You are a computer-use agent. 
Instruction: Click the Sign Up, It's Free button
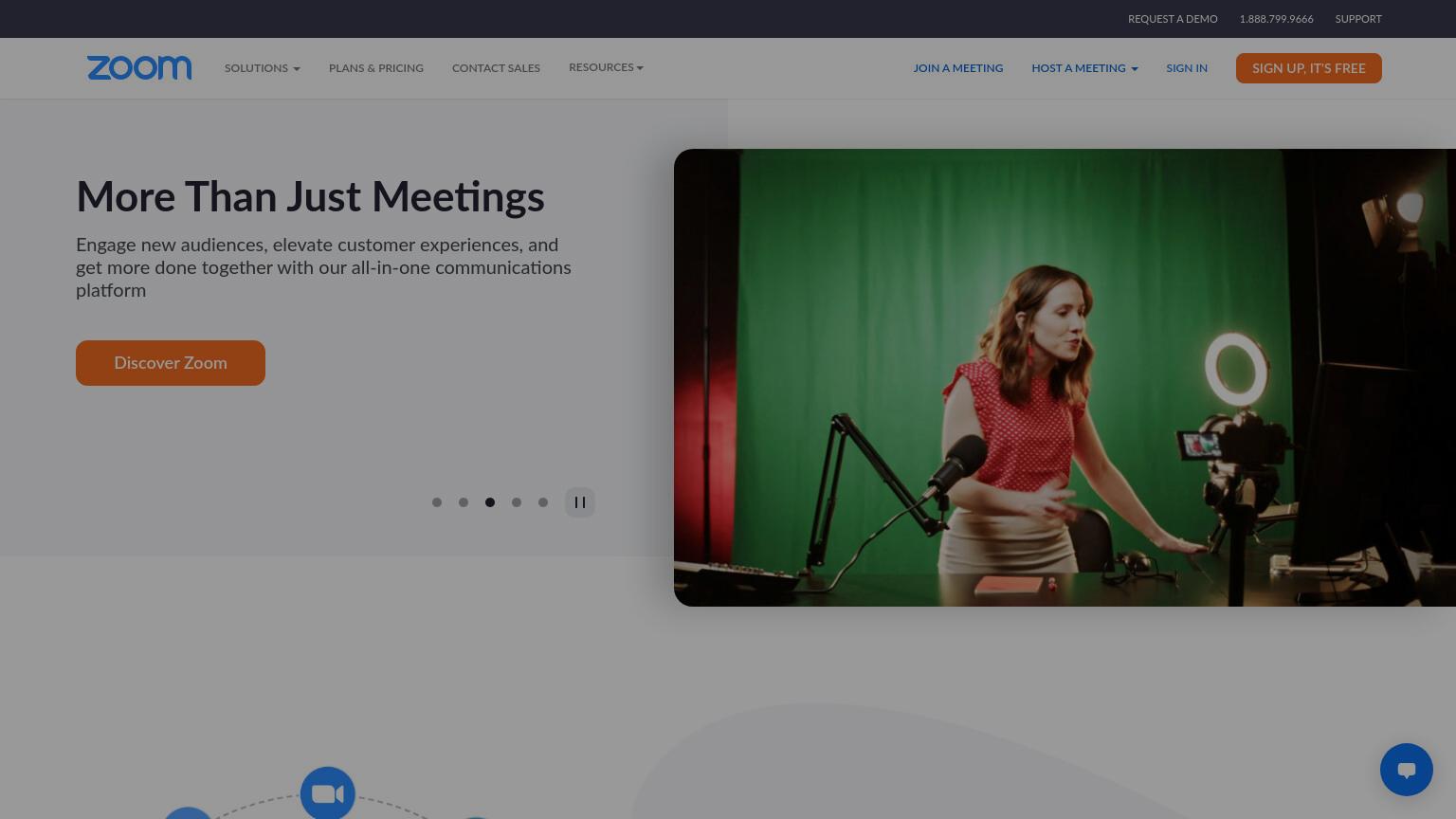point(1309,68)
